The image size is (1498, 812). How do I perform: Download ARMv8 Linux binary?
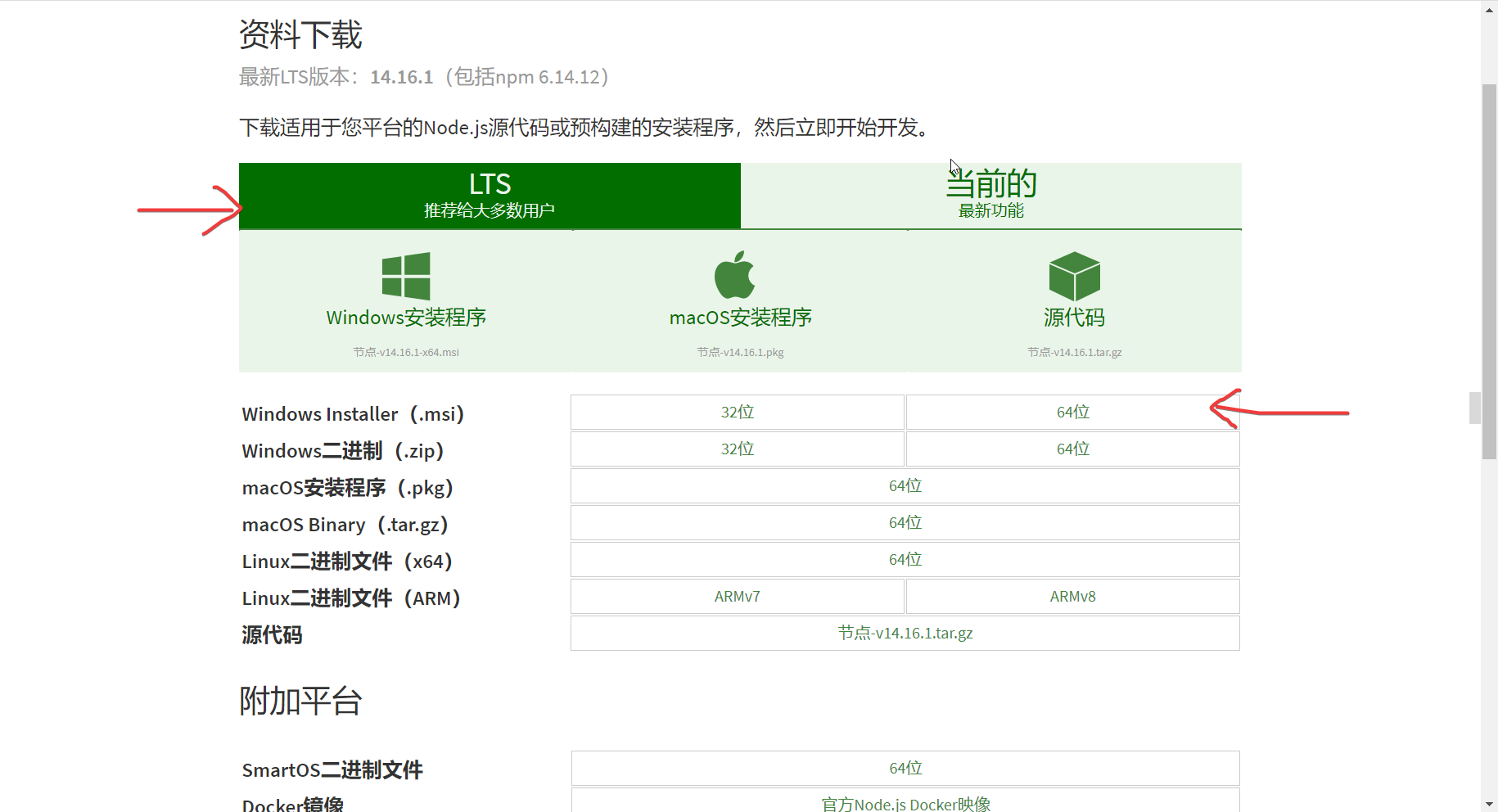click(1072, 596)
